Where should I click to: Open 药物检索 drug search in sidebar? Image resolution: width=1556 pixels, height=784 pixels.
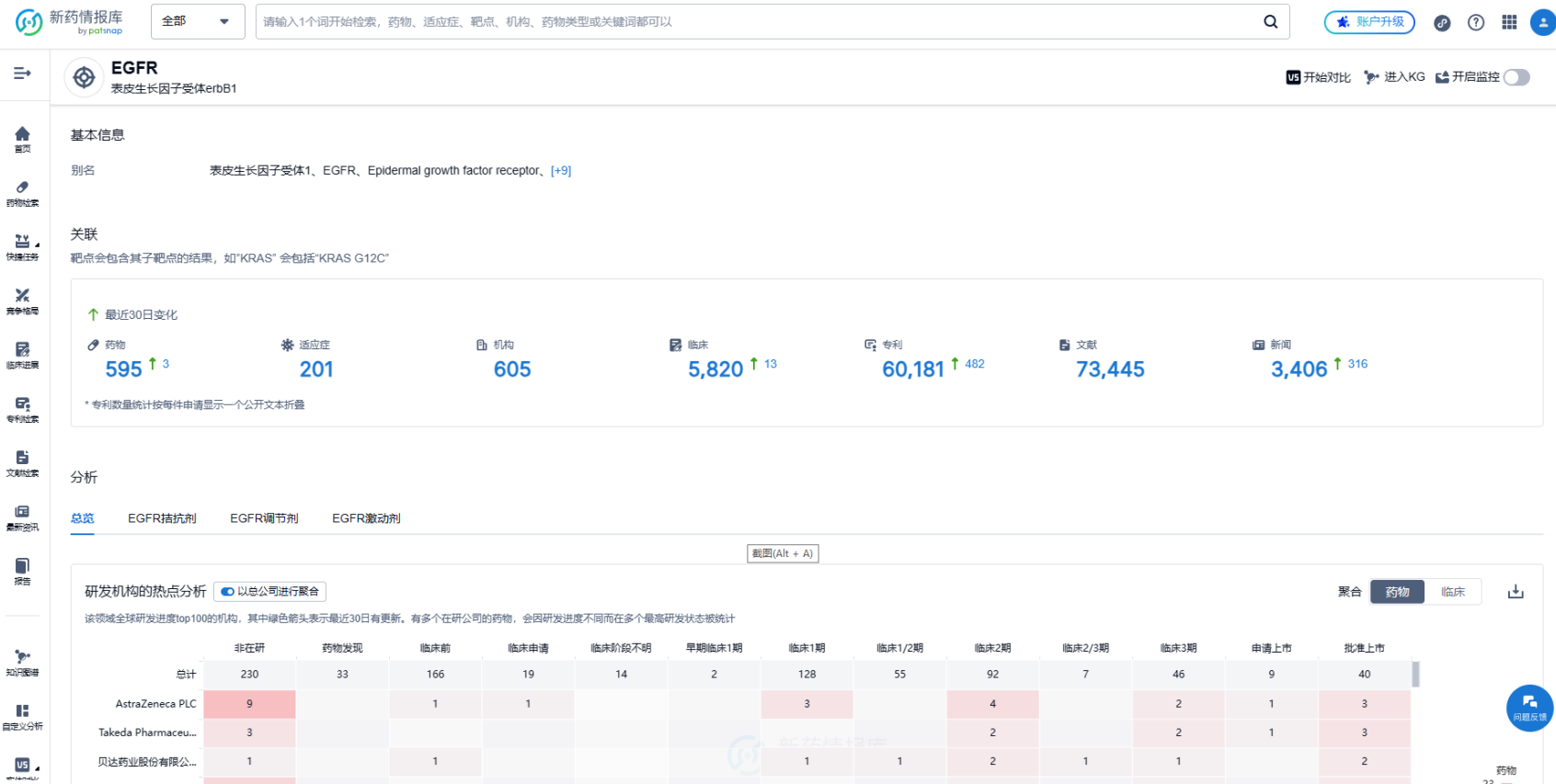(x=22, y=193)
